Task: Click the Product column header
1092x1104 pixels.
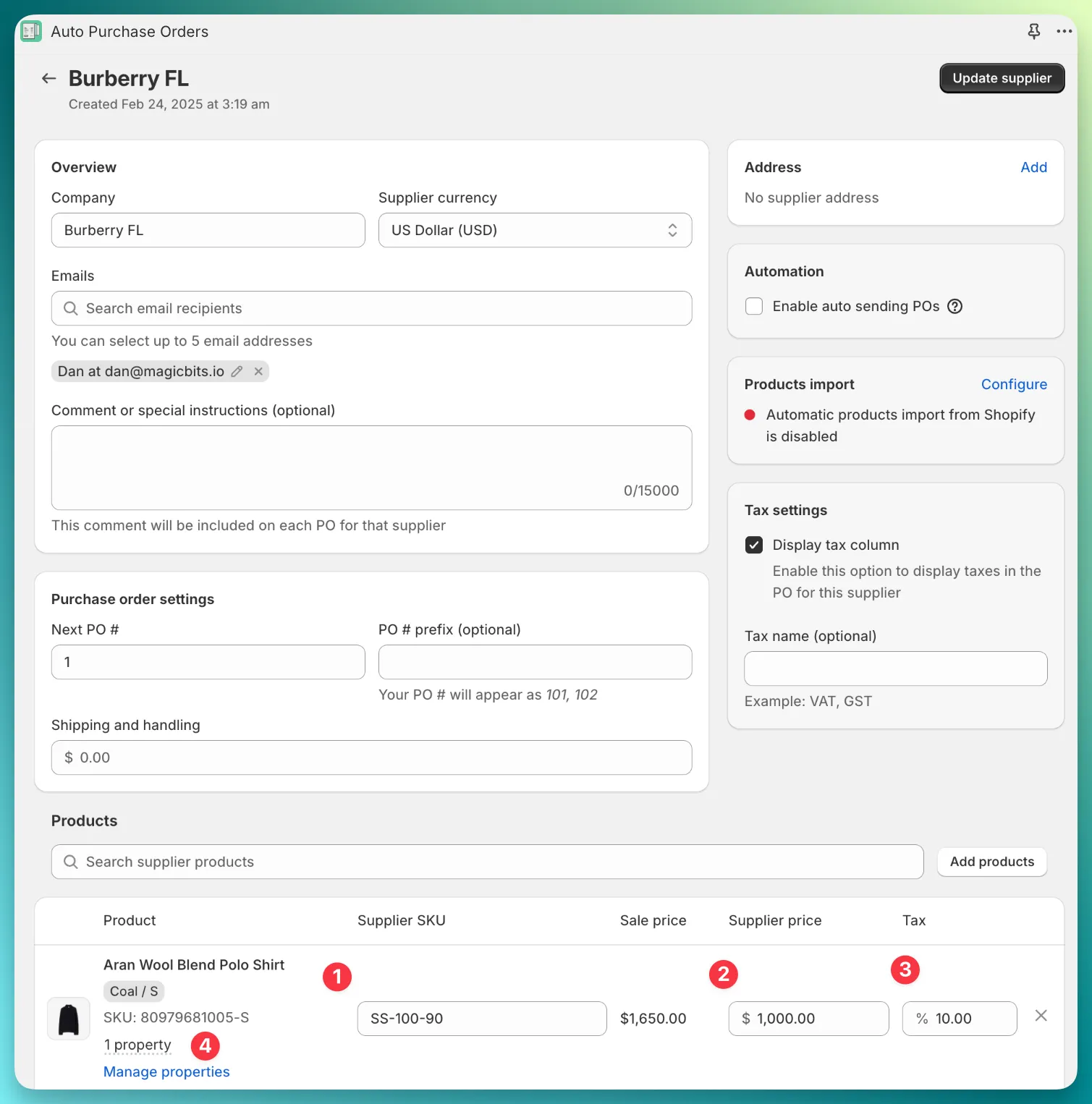Action: [130, 920]
